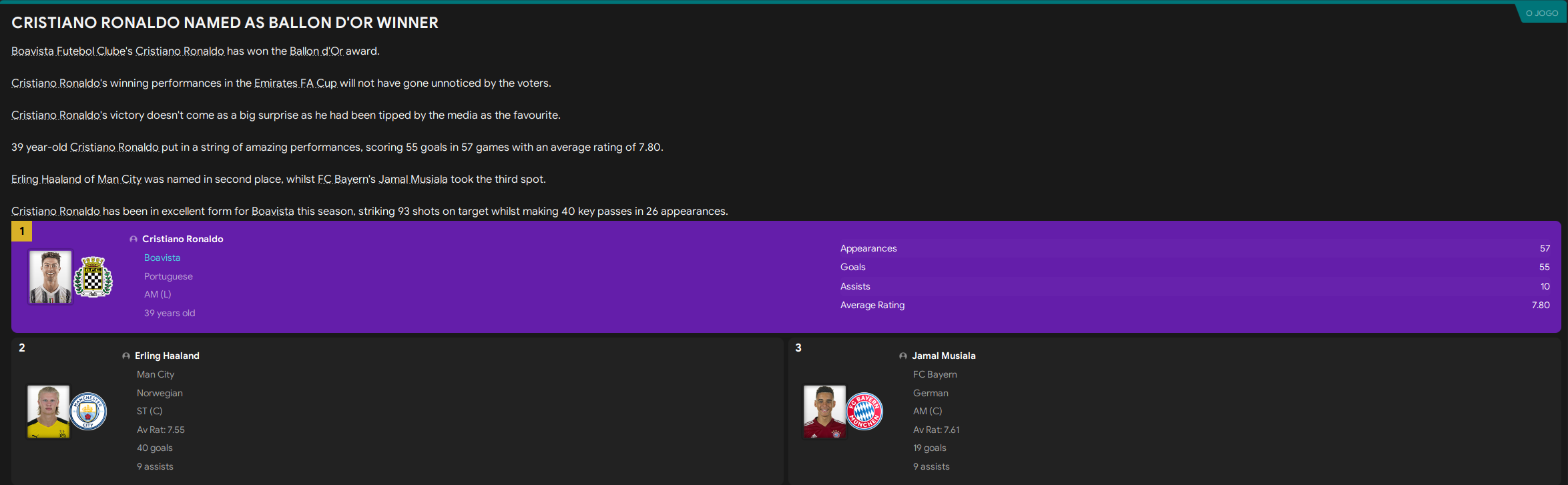View Jamal Musiala's portrait photo

[x=824, y=412]
